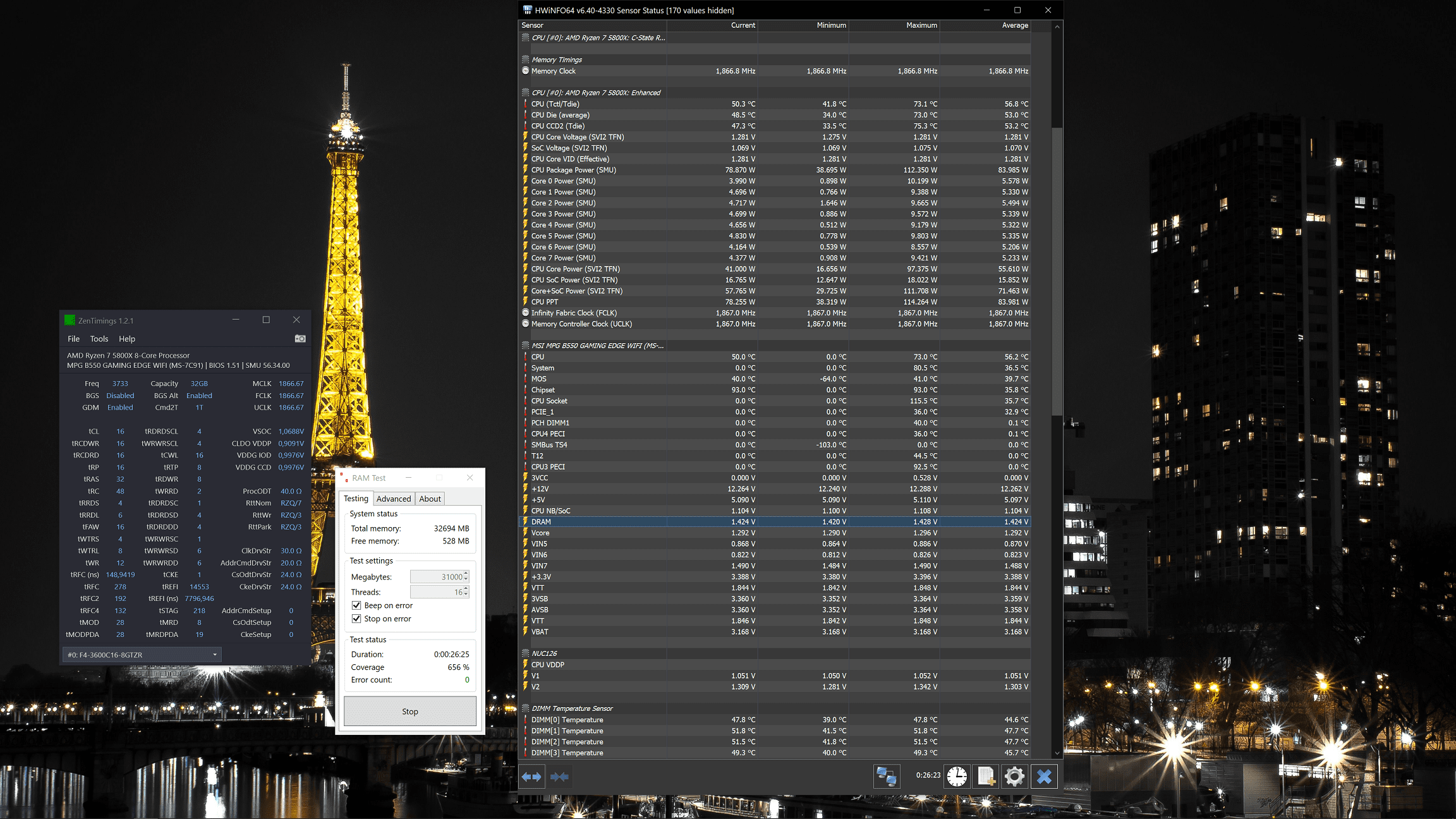Collapse the DIMM Temperature Sensor group
This screenshot has height=819, width=1456.
(525, 708)
